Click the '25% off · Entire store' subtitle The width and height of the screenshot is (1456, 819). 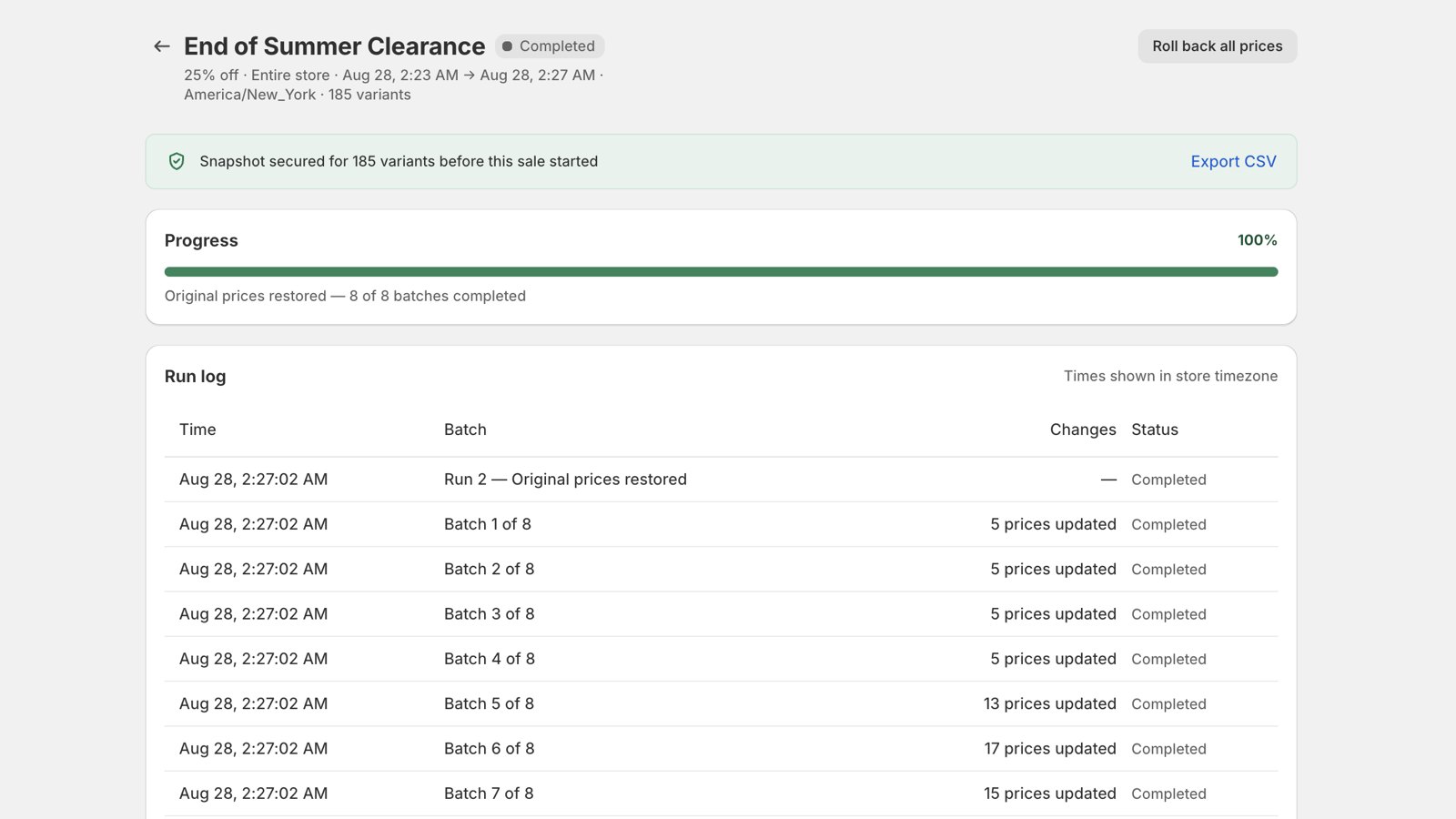(x=393, y=85)
